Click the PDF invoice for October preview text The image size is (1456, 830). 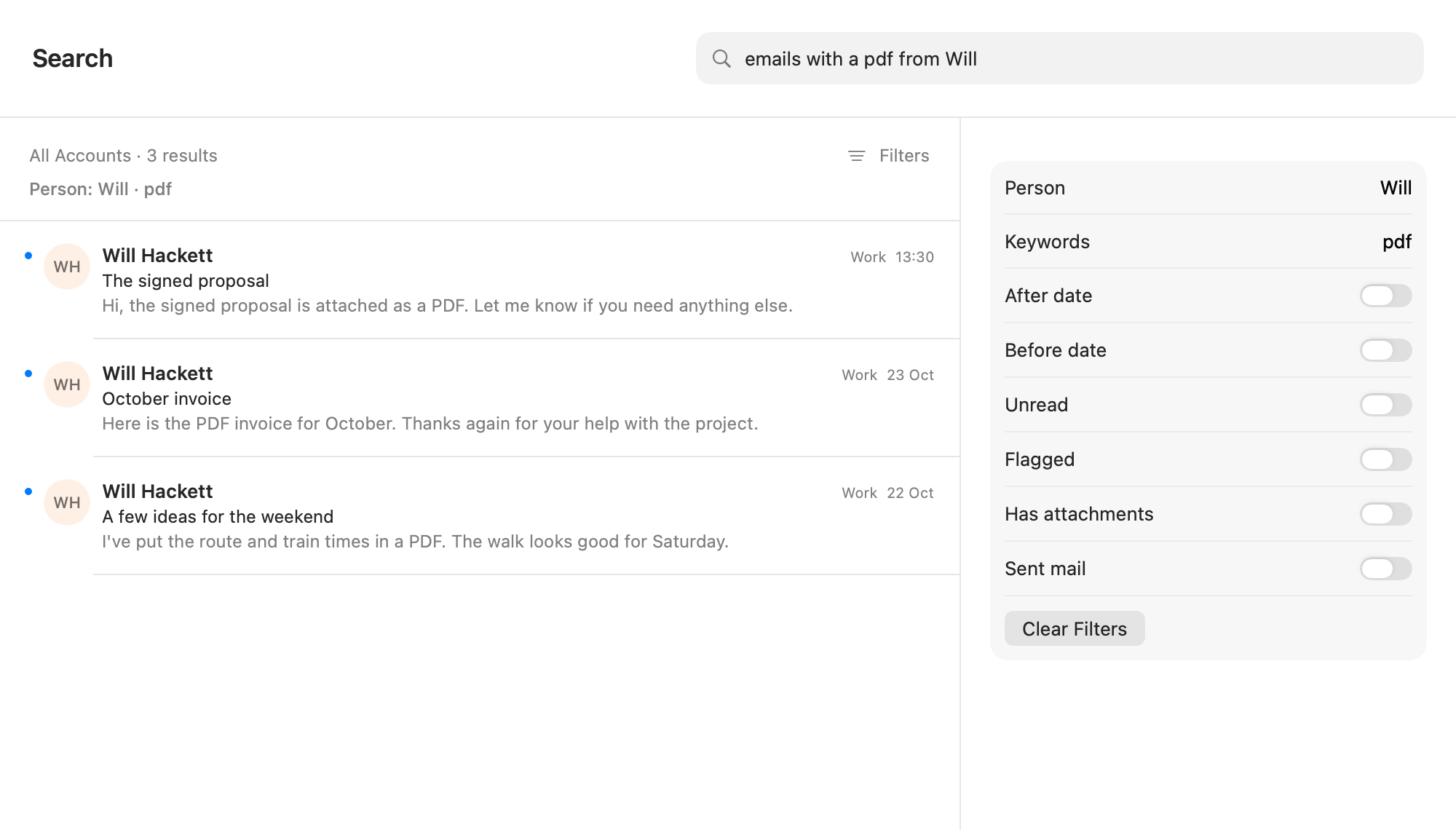[x=430, y=424]
